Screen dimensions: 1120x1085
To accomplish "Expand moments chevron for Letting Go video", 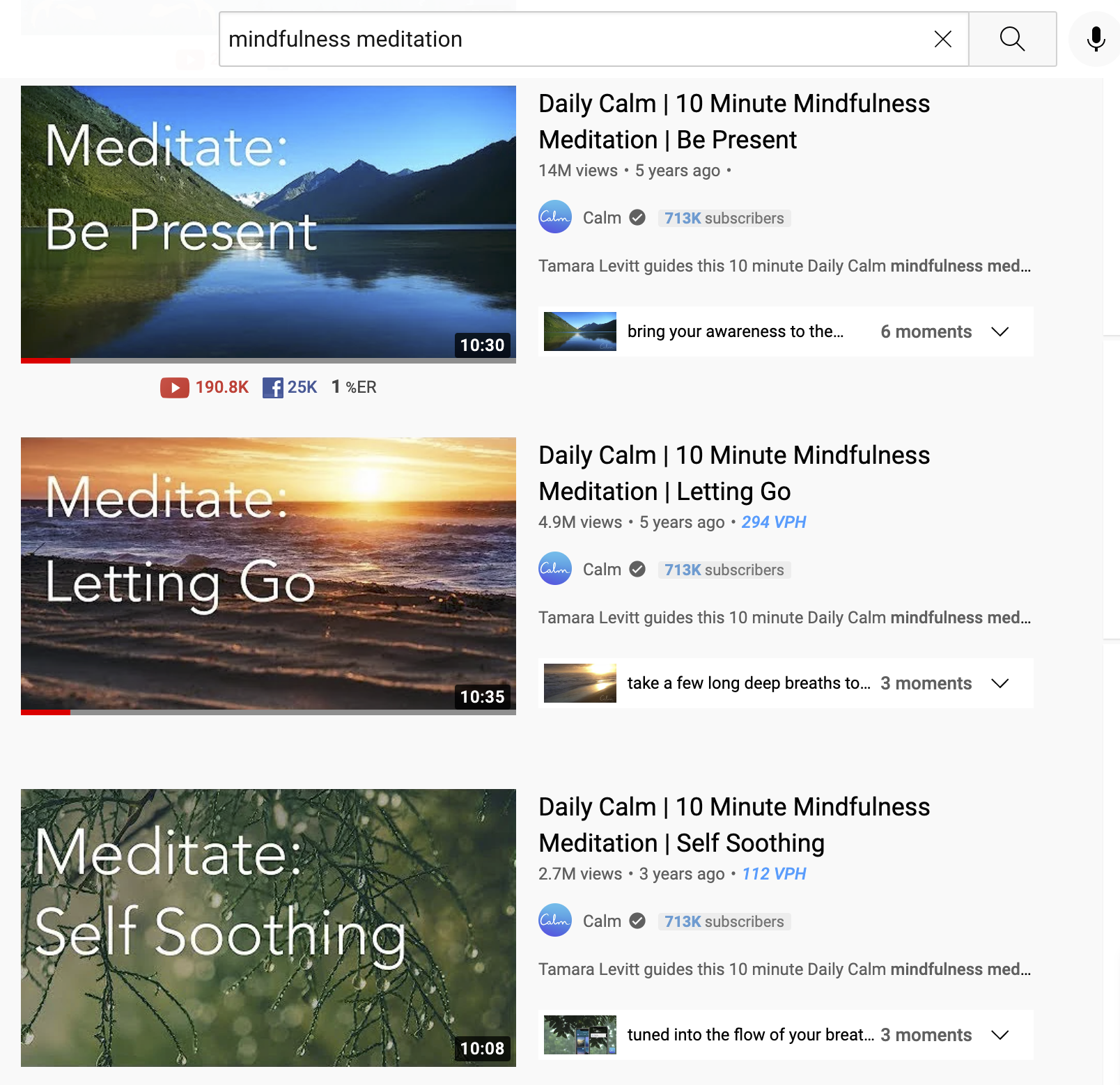I will click(x=1000, y=683).
